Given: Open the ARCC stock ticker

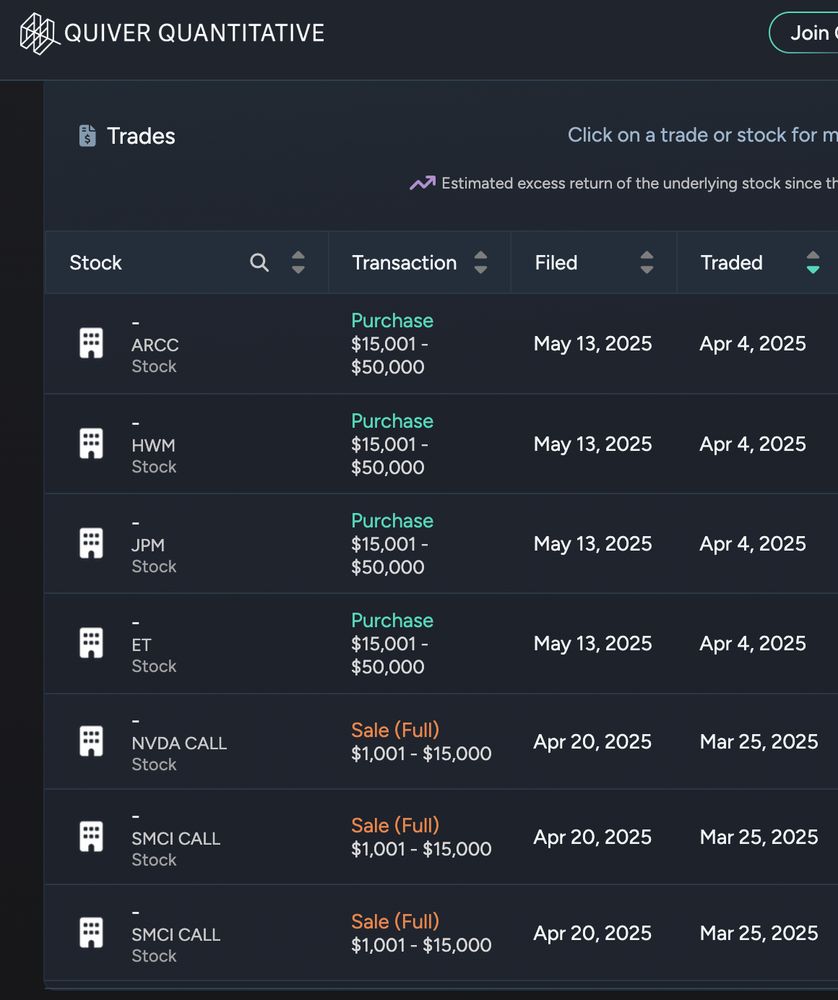Looking at the screenshot, I should pos(155,345).
